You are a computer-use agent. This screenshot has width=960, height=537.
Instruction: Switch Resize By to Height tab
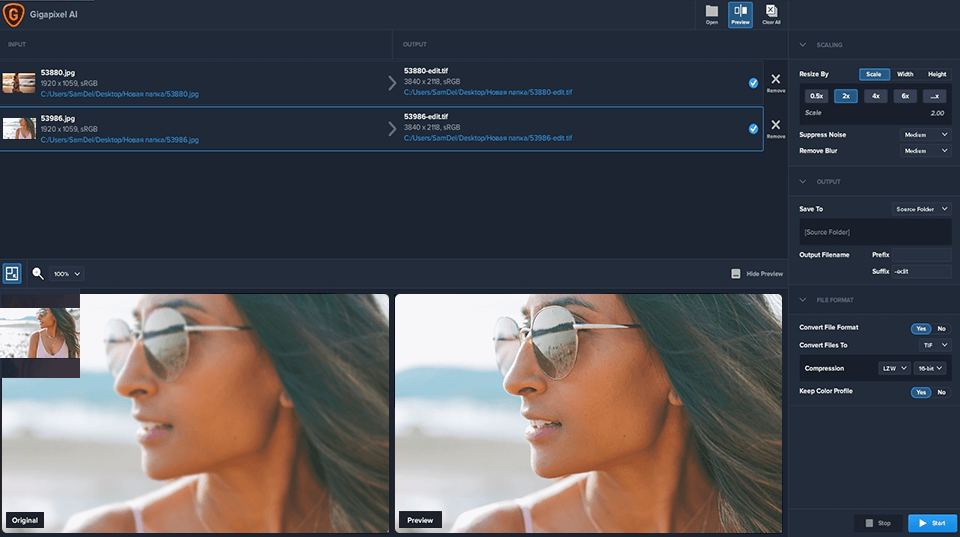tap(937, 74)
